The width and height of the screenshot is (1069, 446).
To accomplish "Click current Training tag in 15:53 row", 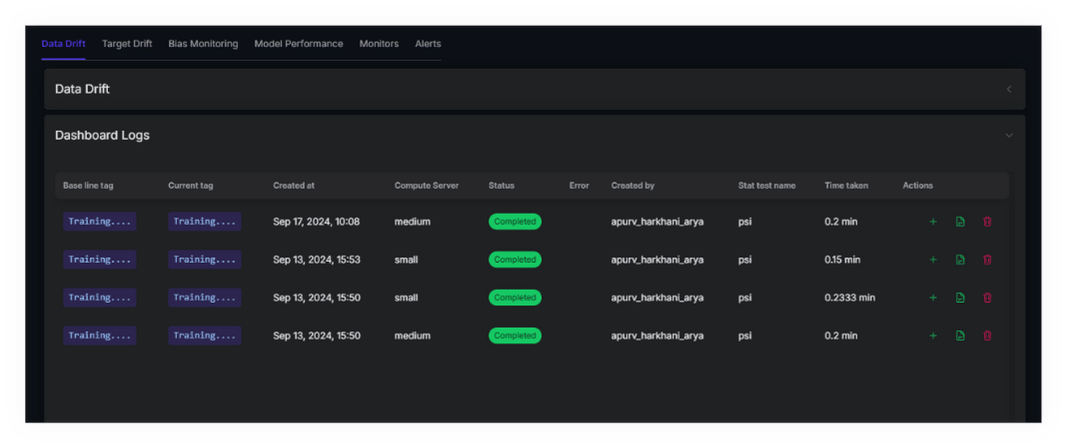I will [205, 260].
